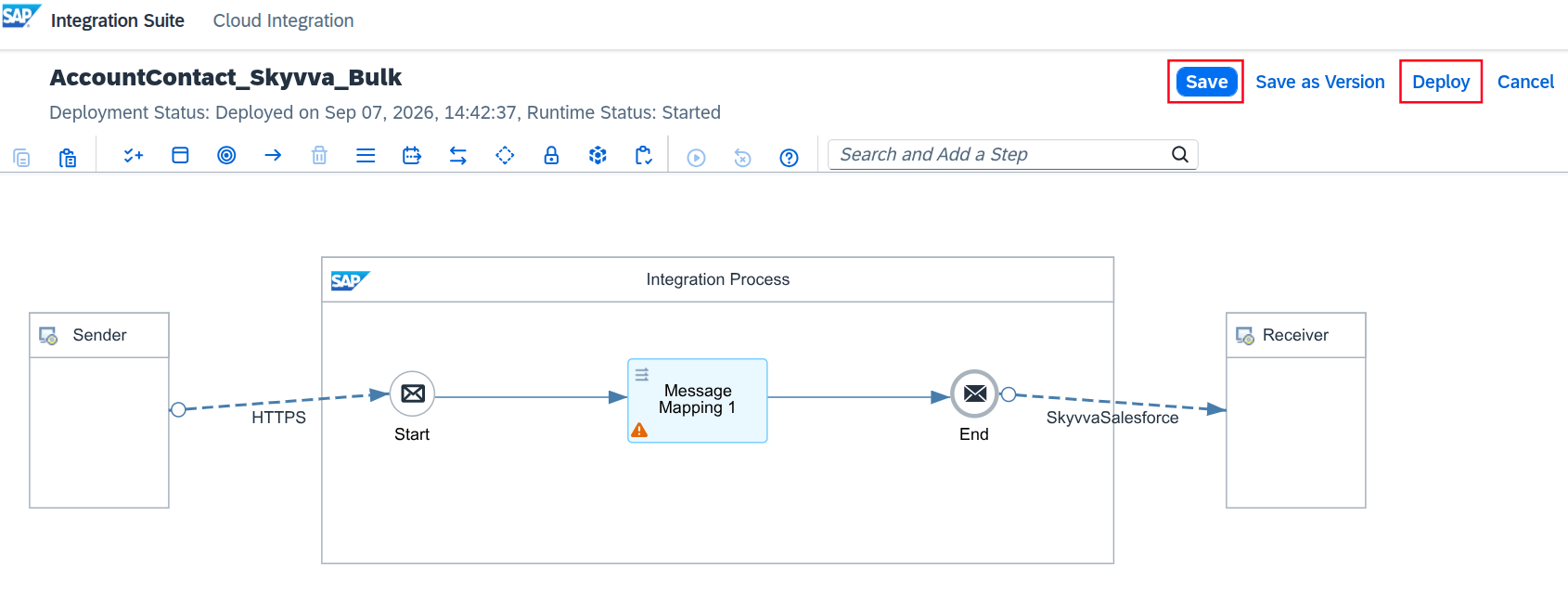Click the warning triangle on Message Mapping
Screen dimensions: 1568x606
point(639,430)
